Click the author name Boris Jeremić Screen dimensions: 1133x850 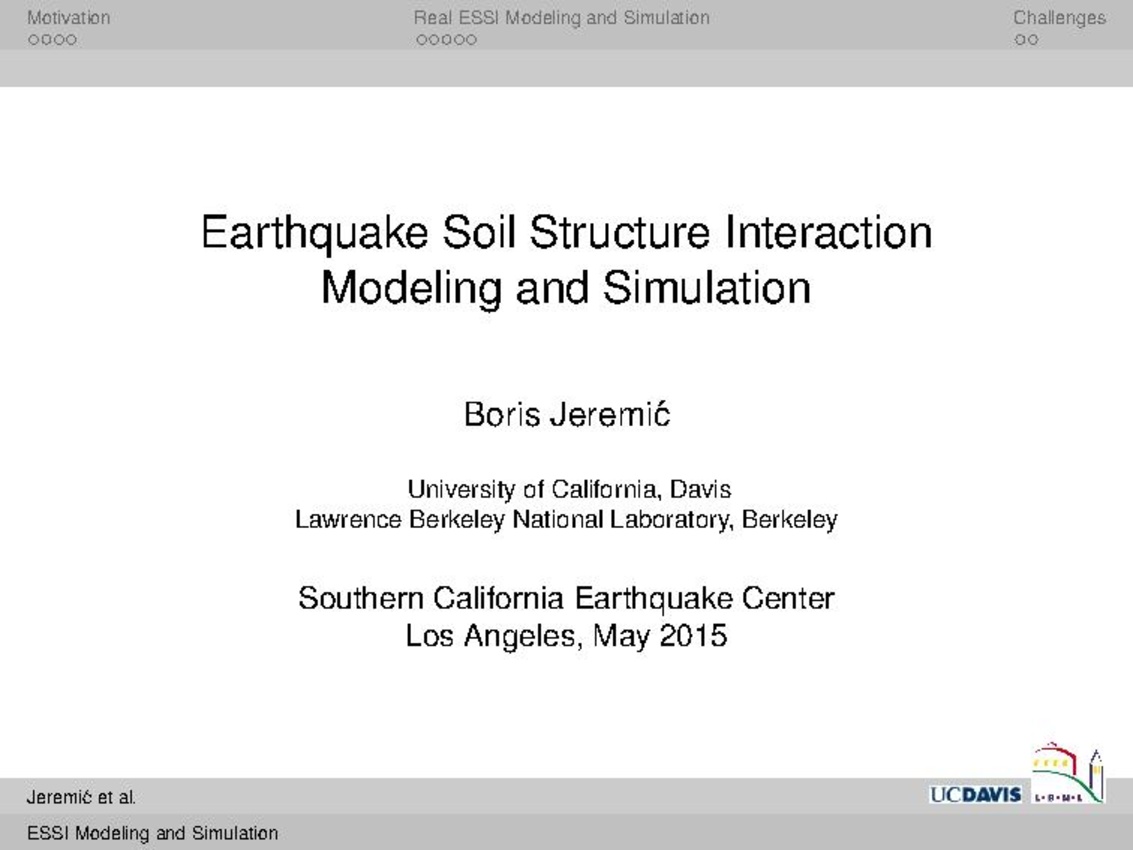coord(566,415)
